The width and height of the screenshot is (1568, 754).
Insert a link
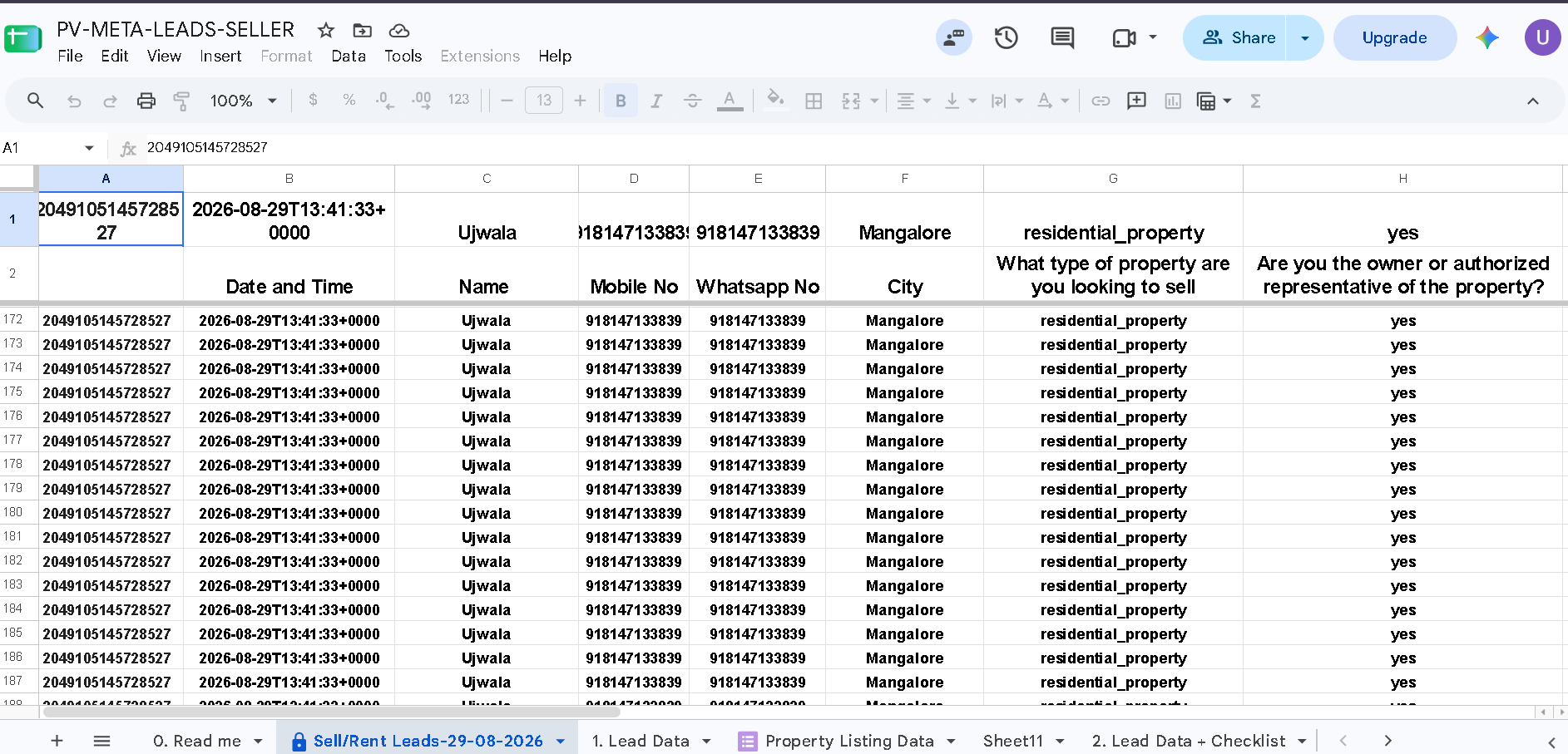click(1101, 101)
